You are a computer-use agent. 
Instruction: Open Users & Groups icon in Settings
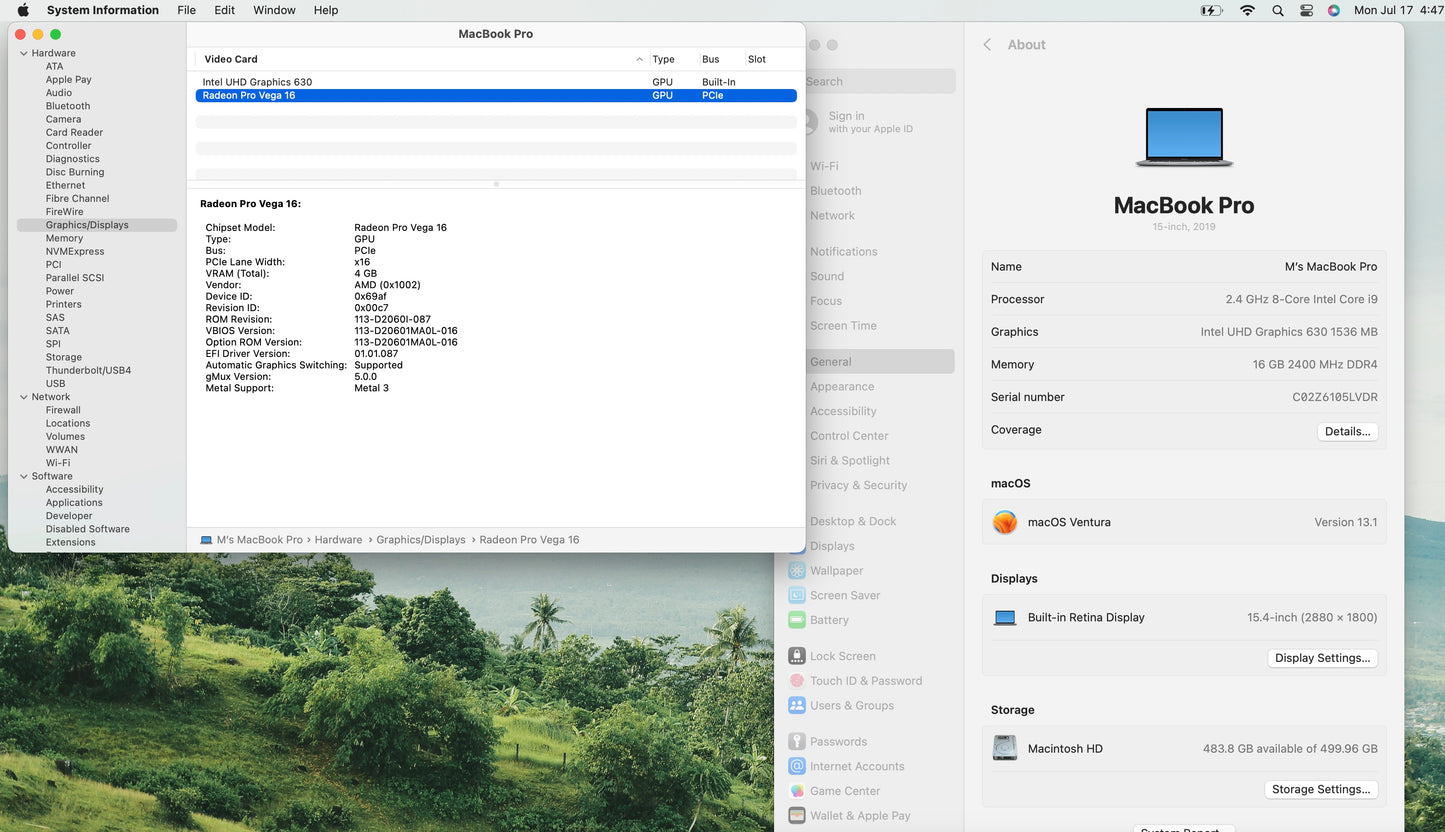coord(797,705)
